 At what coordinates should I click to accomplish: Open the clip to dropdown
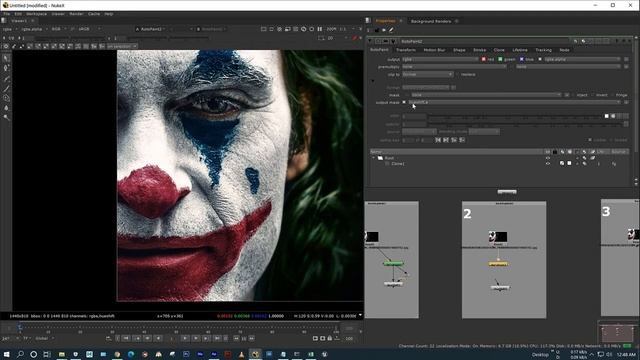[x=427, y=75]
